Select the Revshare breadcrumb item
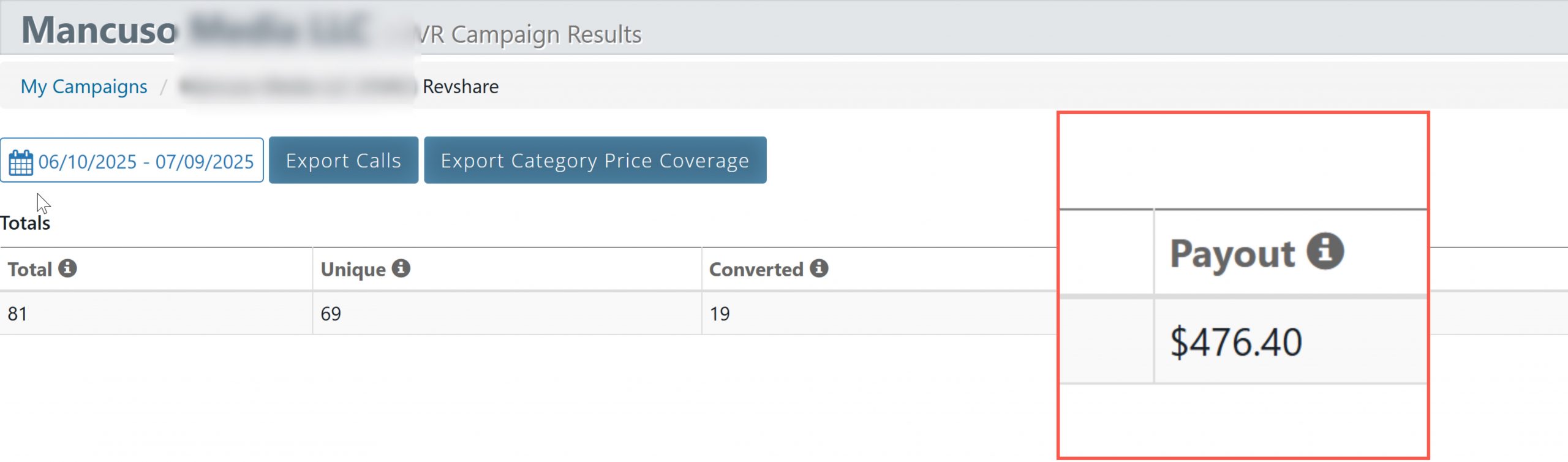Image resolution: width=1568 pixels, height=462 pixels. pyautogui.click(x=461, y=86)
